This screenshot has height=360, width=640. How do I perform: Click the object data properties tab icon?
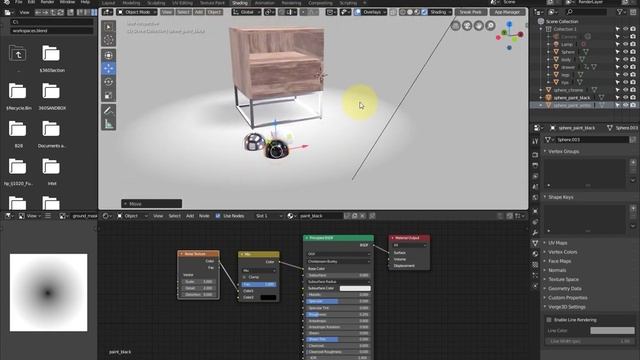pos(535,243)
